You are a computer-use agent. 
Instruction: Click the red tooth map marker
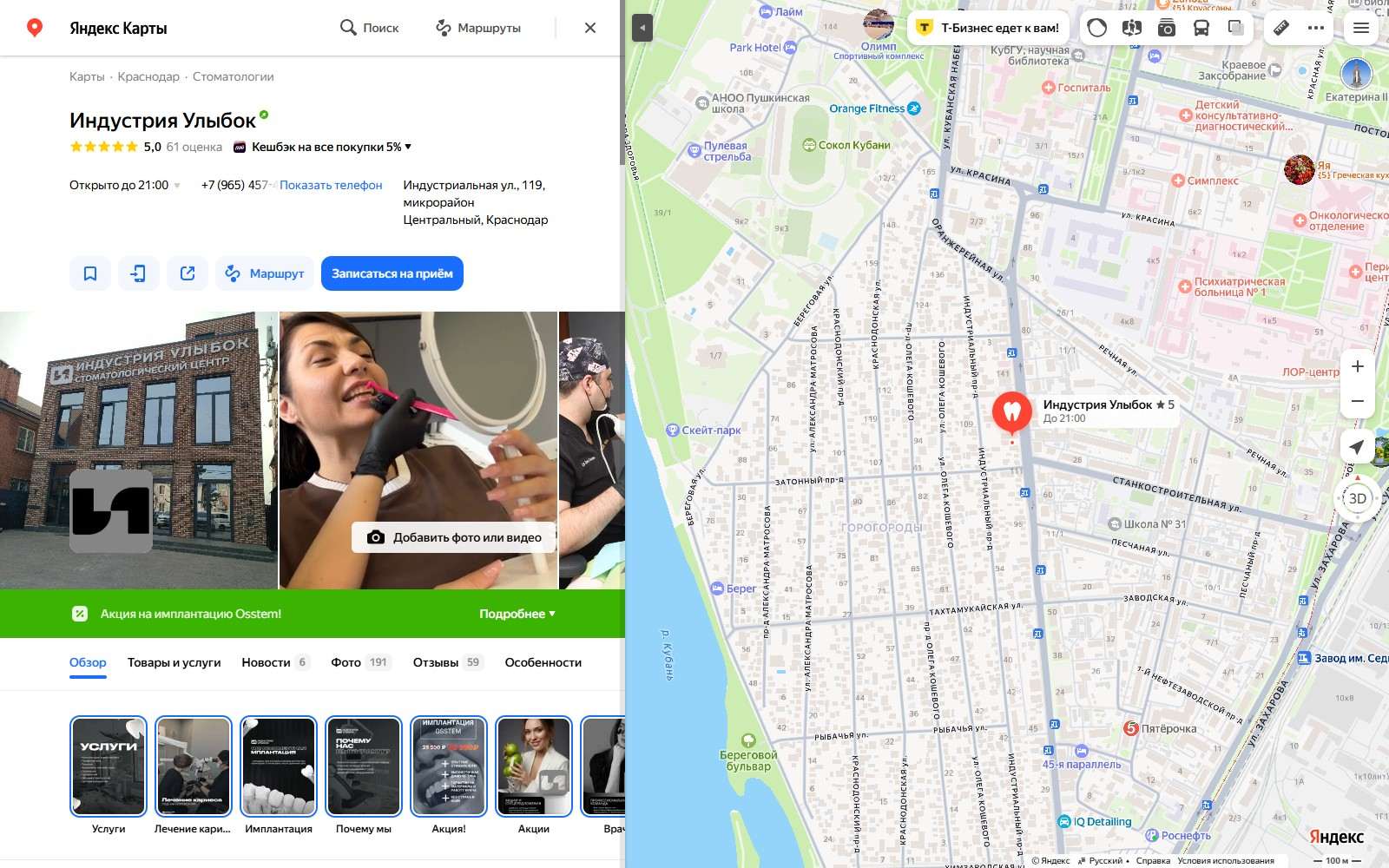pos(1012,412)
